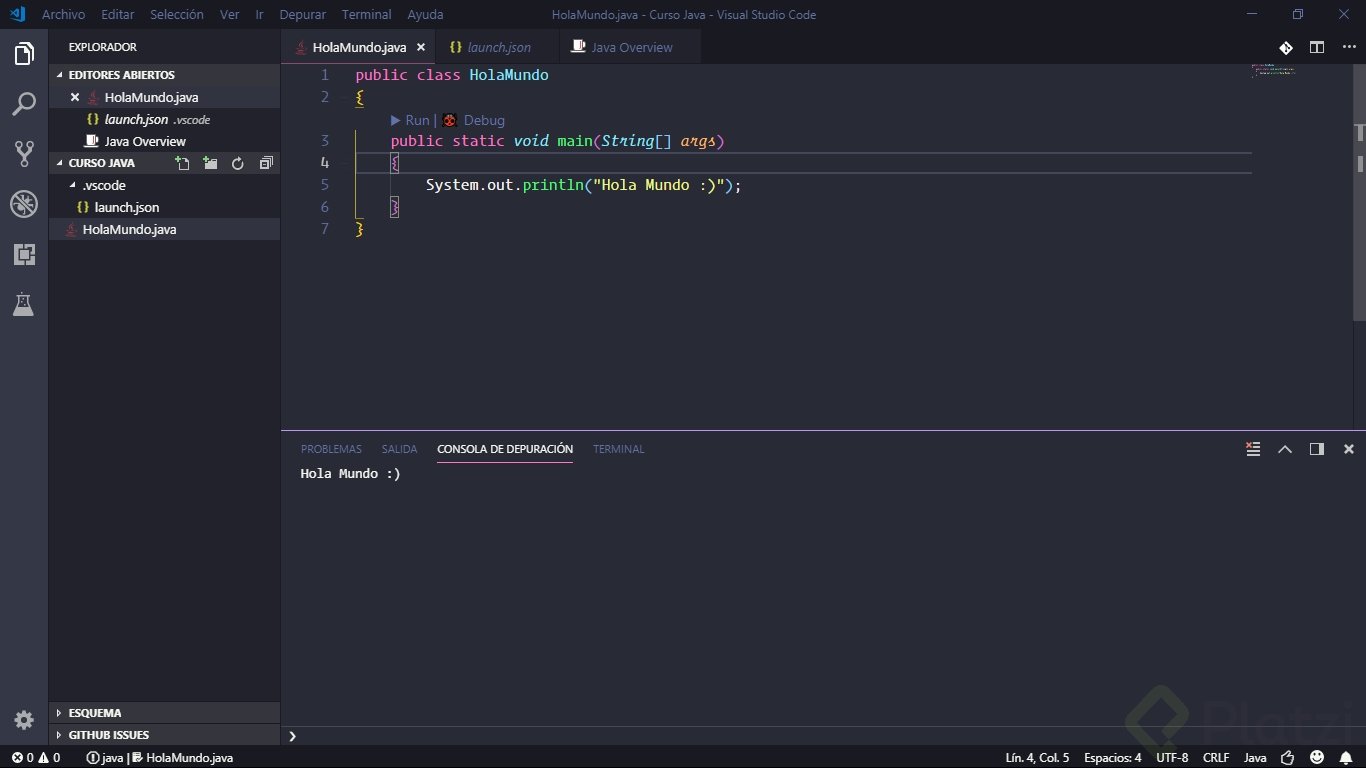The width and height of the screenshot is (1366, 768).
Task: Open the Source Control view
Action: [24, 153]
